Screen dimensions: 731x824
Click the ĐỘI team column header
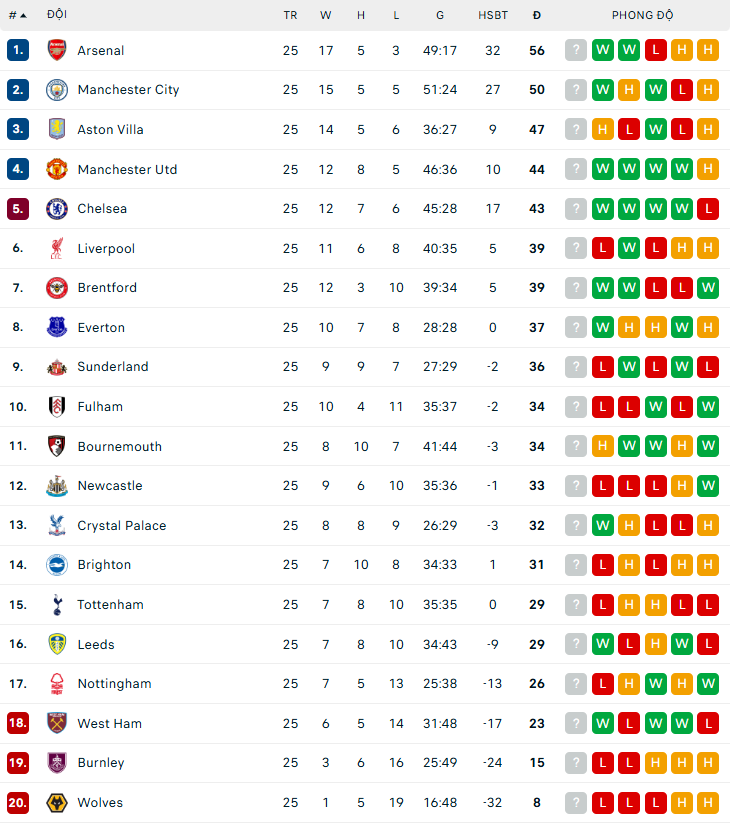pos(57,15)
